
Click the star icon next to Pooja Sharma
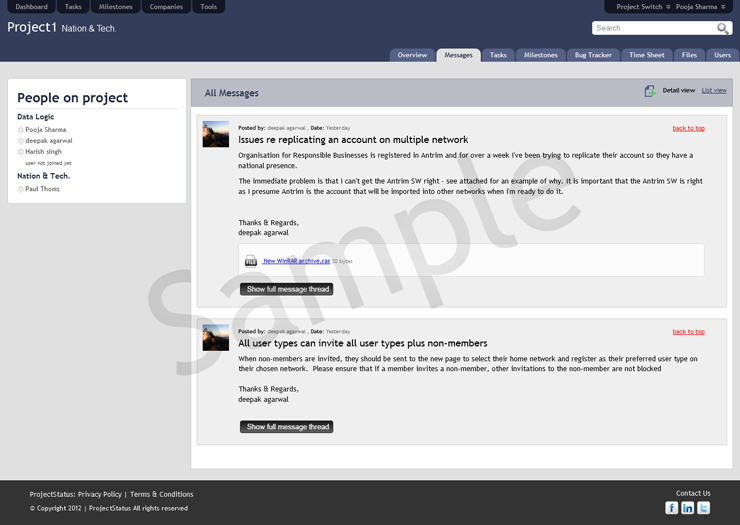click(x=21, y=130)
